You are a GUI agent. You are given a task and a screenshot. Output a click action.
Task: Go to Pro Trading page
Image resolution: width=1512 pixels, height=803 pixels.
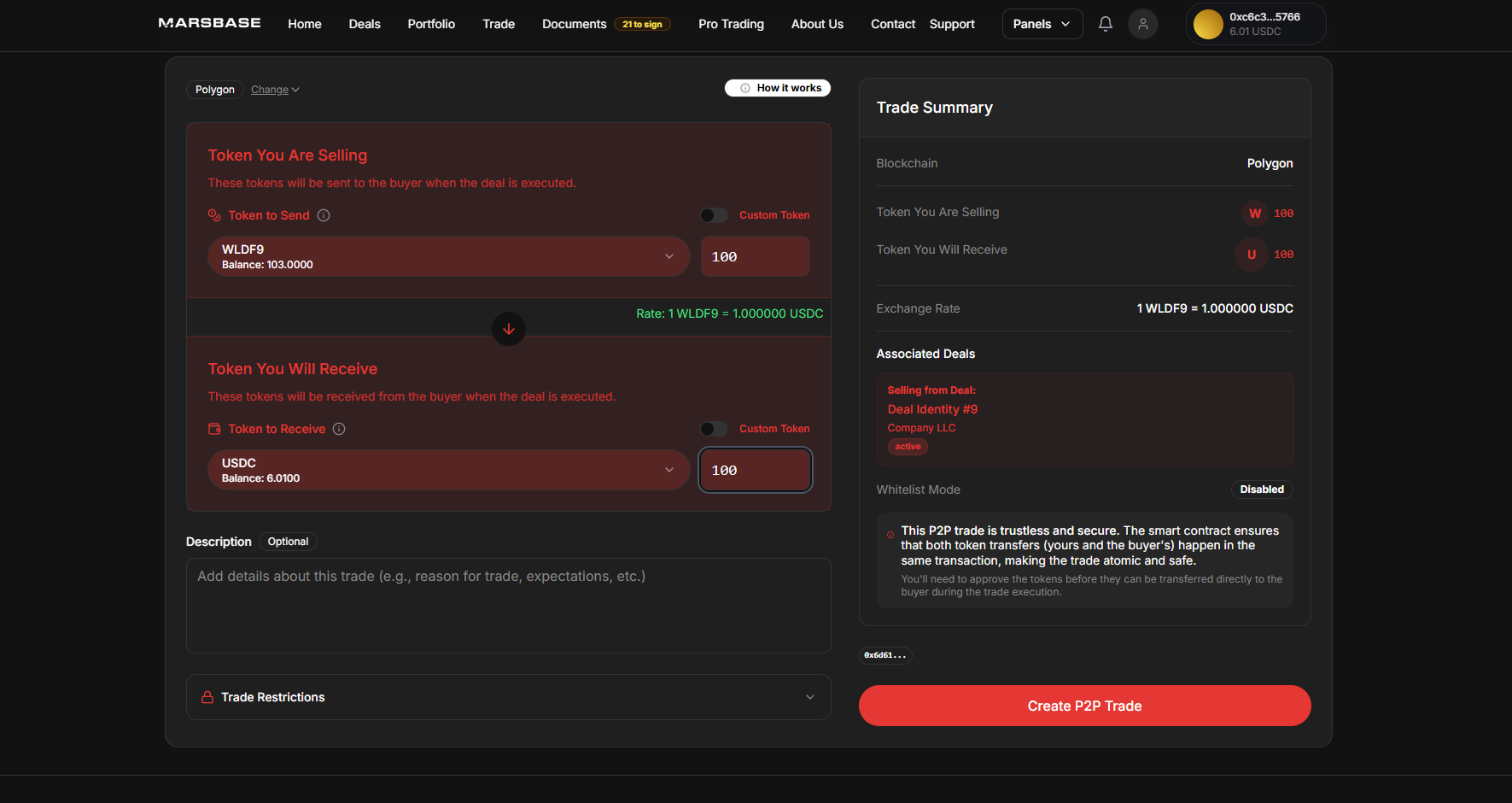(731, 24)
